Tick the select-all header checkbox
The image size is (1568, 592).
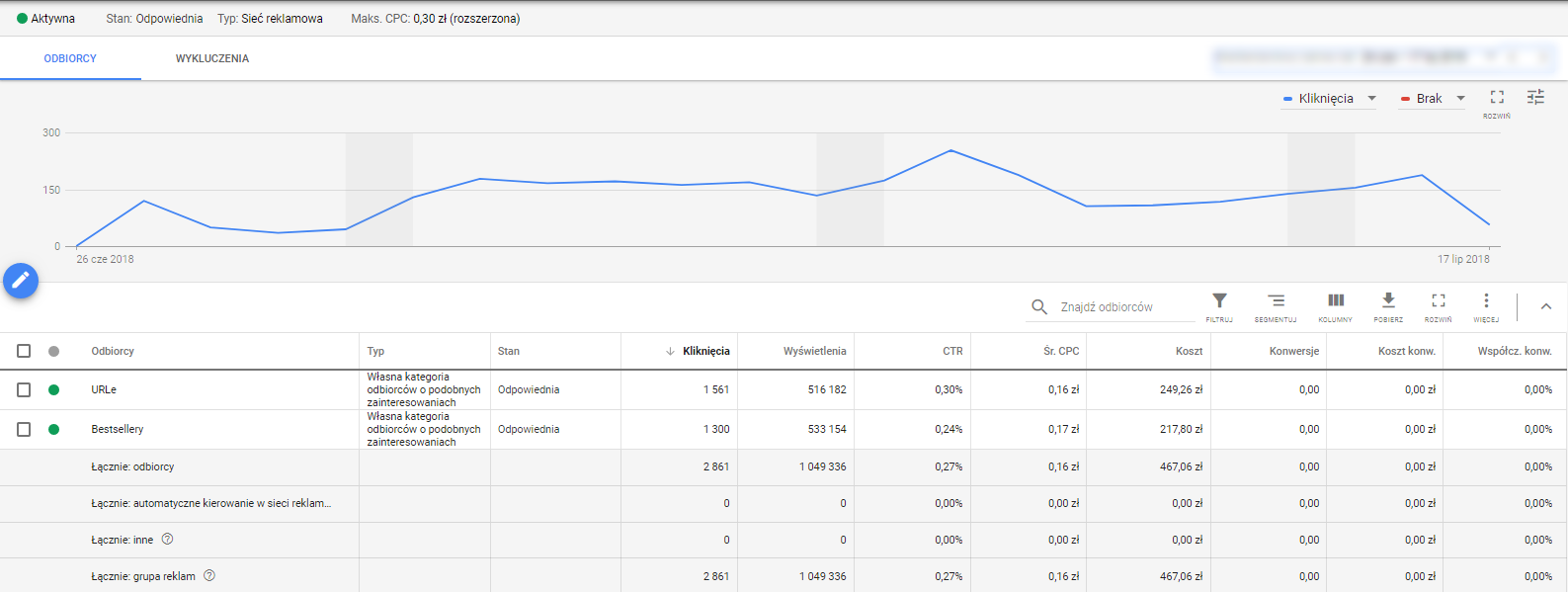(24, 351)
